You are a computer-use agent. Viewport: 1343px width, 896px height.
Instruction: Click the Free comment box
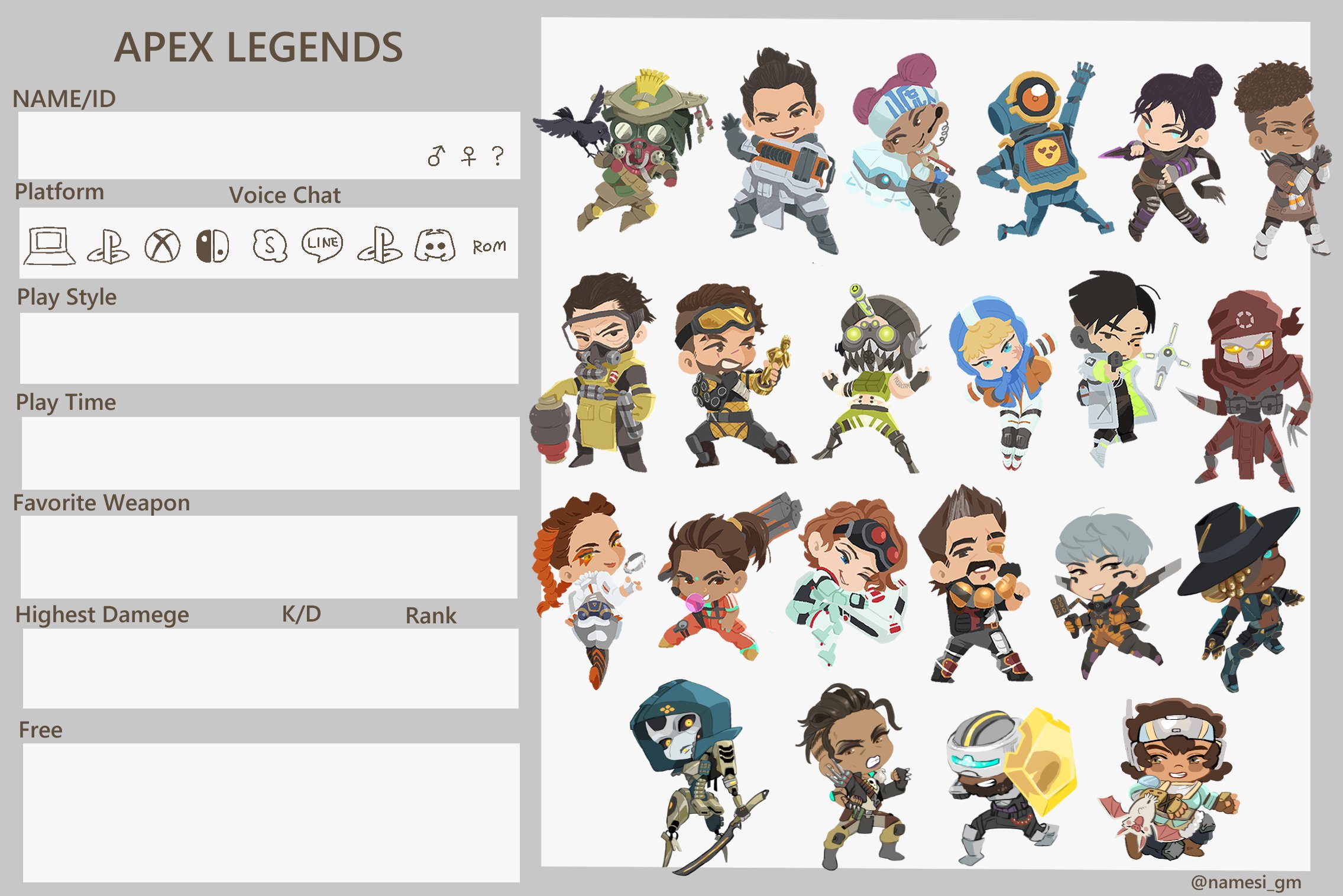[271, 813]
